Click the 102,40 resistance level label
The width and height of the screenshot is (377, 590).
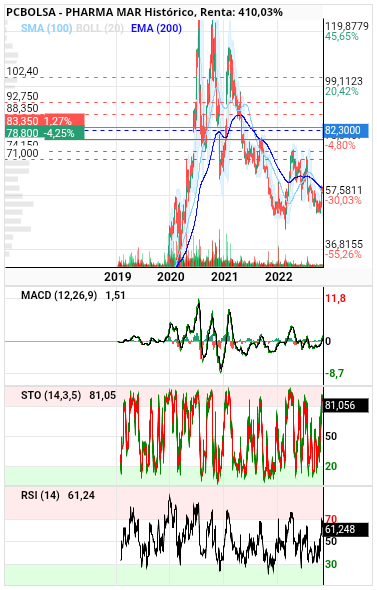point(23,71)
